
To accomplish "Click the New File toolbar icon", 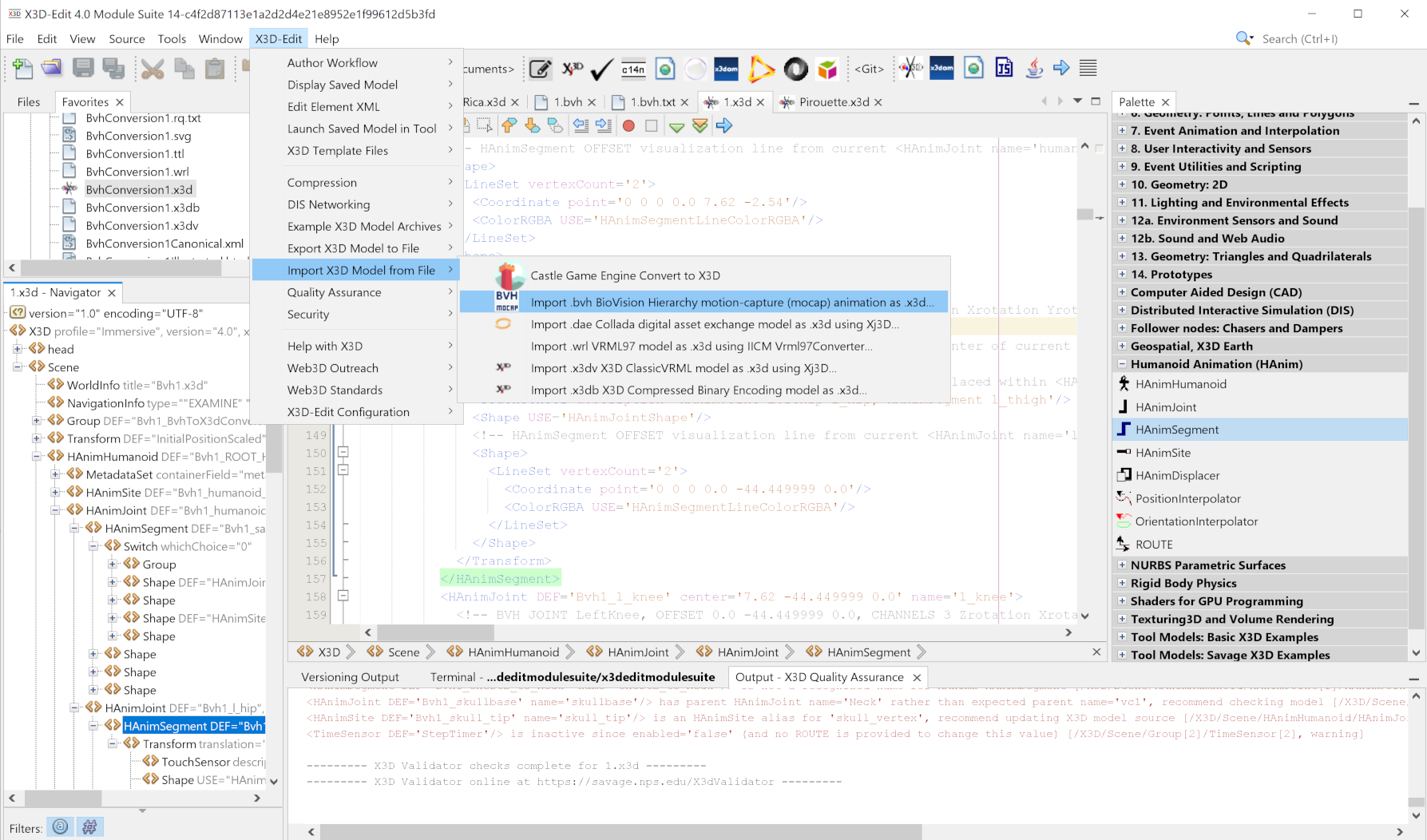I will point(22,69).
